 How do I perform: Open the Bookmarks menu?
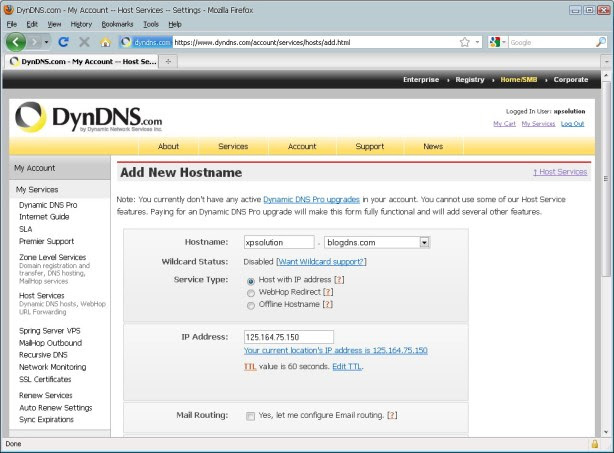coord(117,24)
